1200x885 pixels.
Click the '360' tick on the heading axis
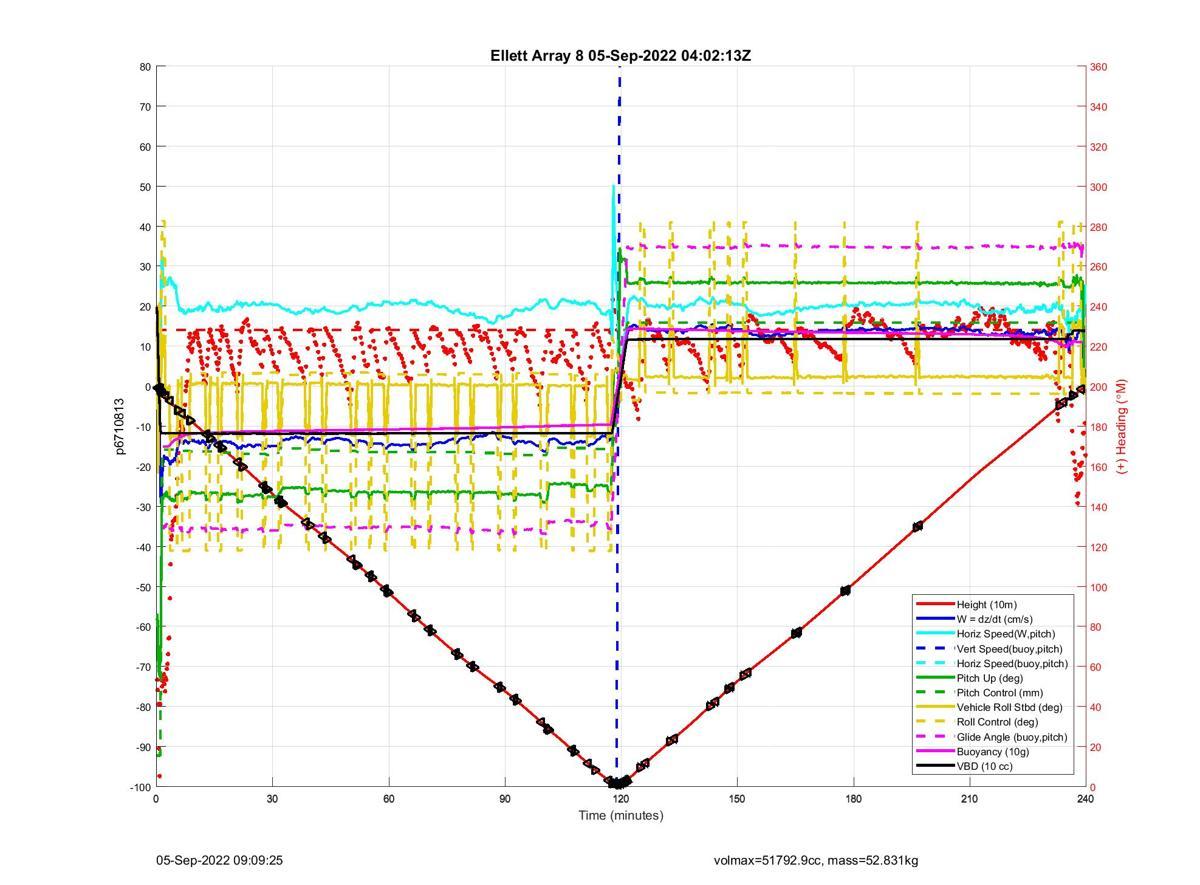(1099, 67)
